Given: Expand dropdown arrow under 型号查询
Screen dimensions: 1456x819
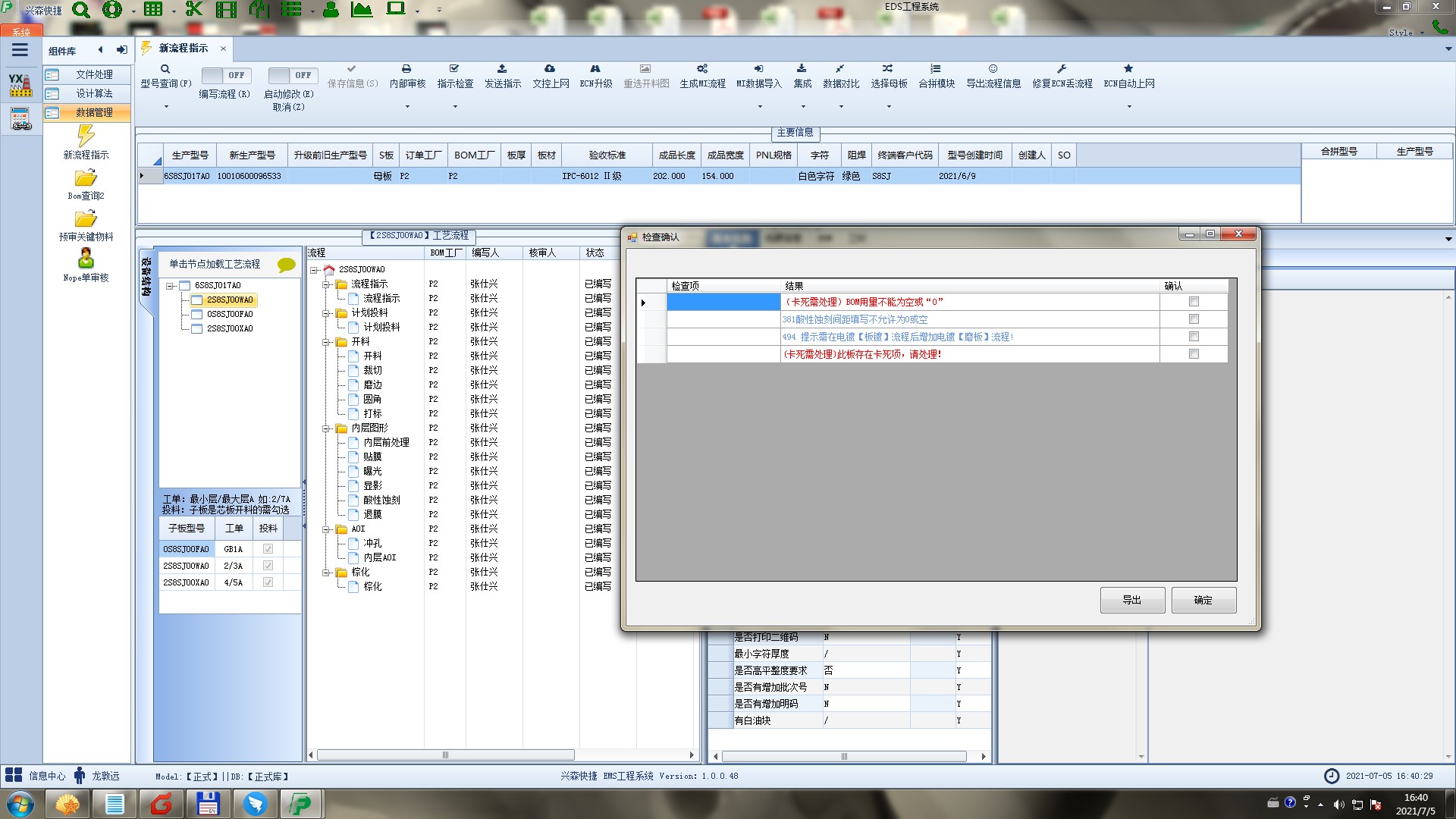Looking at the screenshot, I should pos(166,106).
